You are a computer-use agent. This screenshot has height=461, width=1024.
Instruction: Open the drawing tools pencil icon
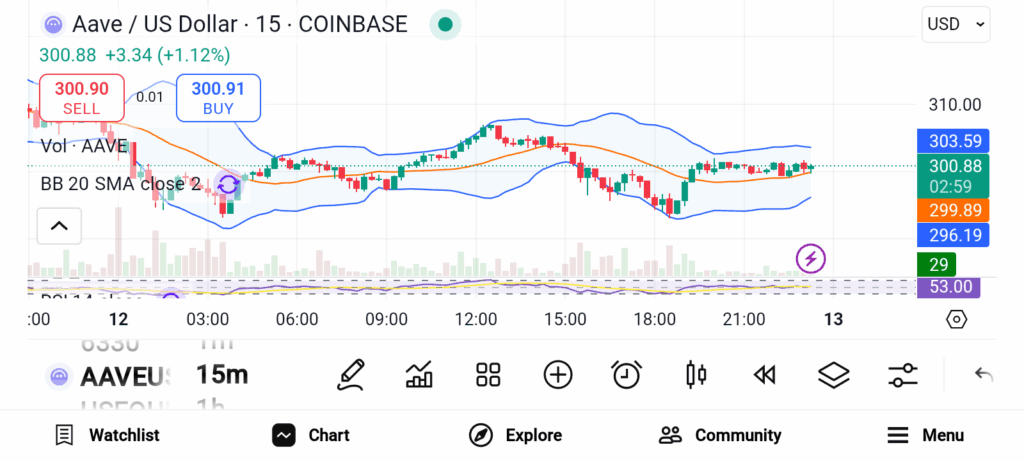(351, 375)
